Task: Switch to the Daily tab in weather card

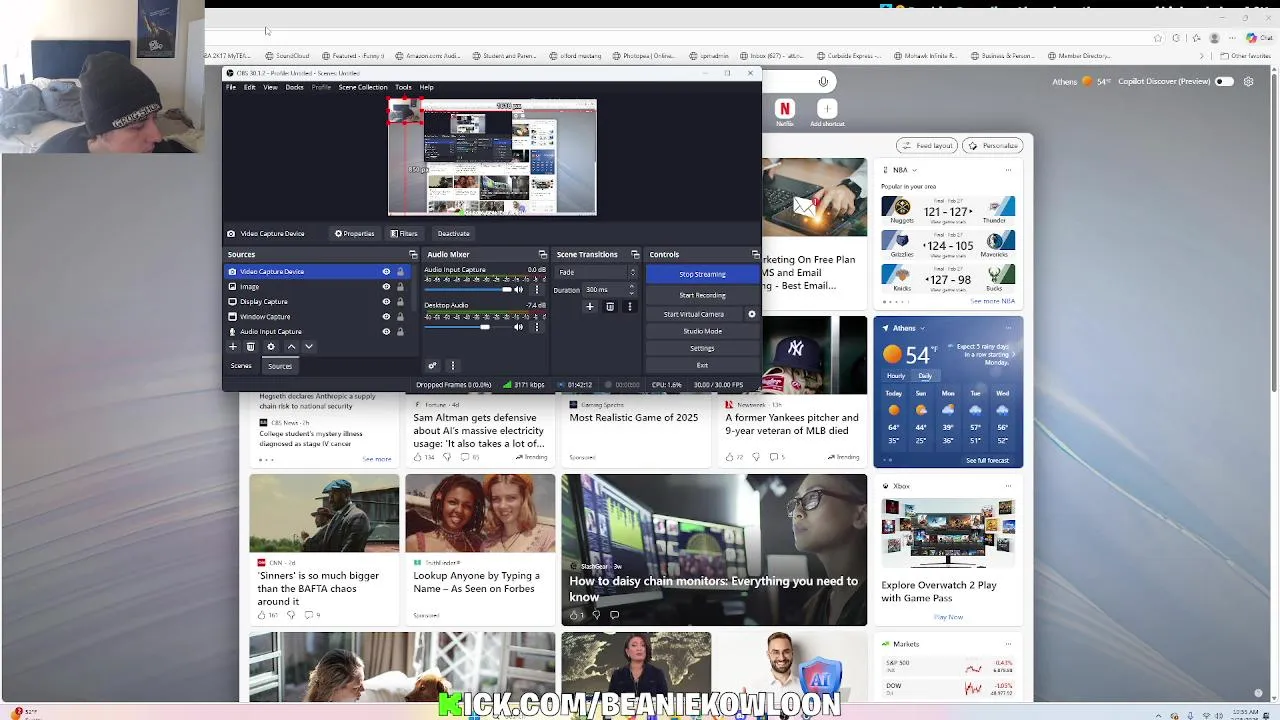Action: 925,376
